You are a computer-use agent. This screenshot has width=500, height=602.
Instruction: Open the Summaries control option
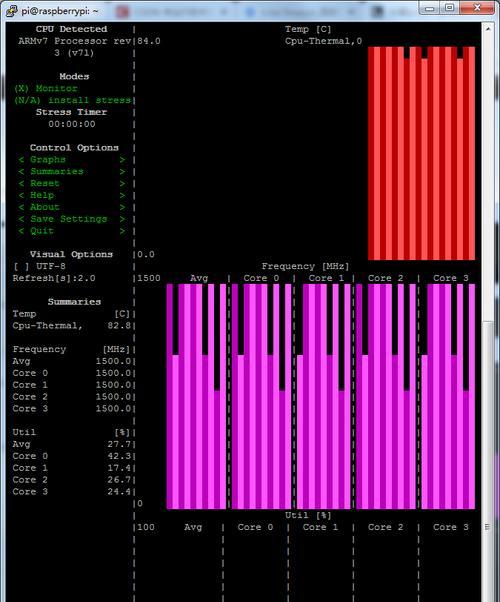(x=72, y=172)
